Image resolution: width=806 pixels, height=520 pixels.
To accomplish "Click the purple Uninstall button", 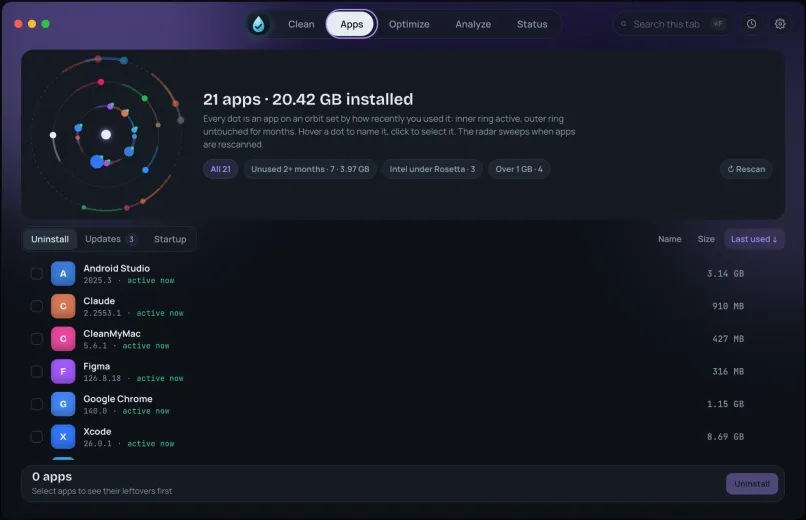I will [x=752, y=484].
